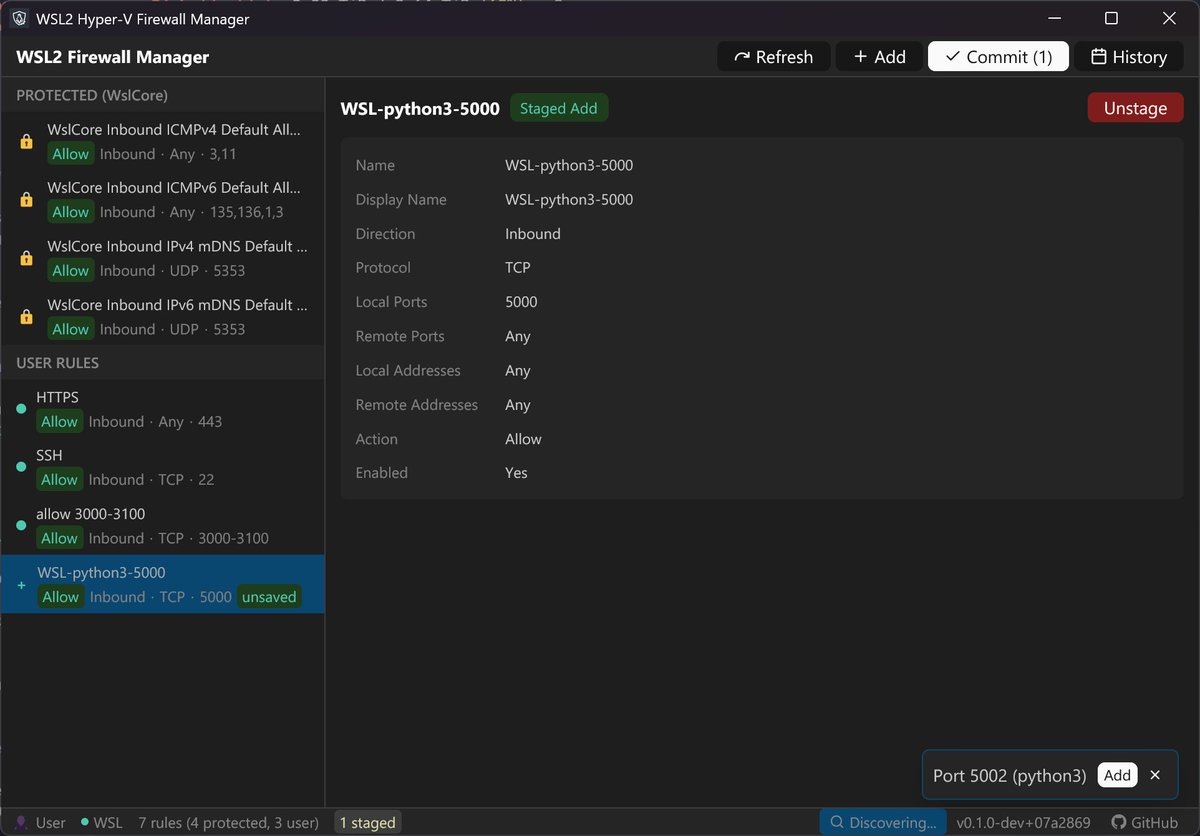Select the allow 3000-3100 rule
The width and height of the screenshot is (1200, 836).
[162, 526]
